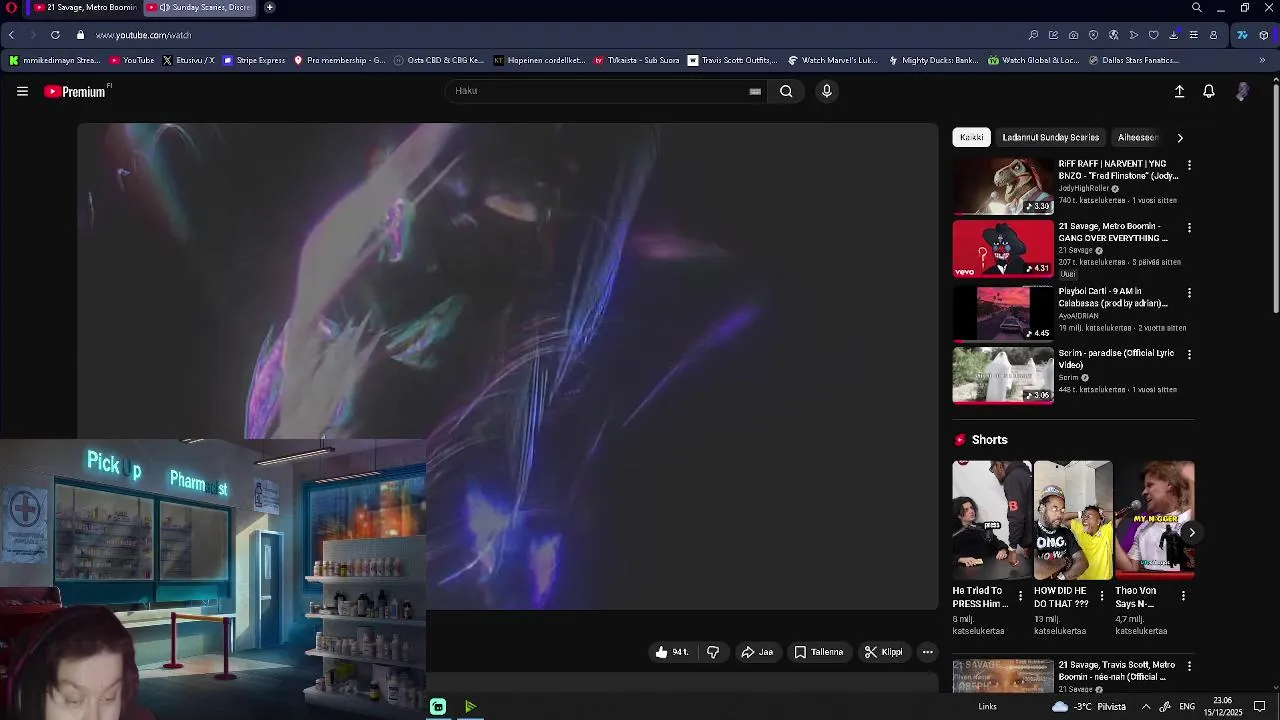Click the JodyHighRoller channel name

1084,188
